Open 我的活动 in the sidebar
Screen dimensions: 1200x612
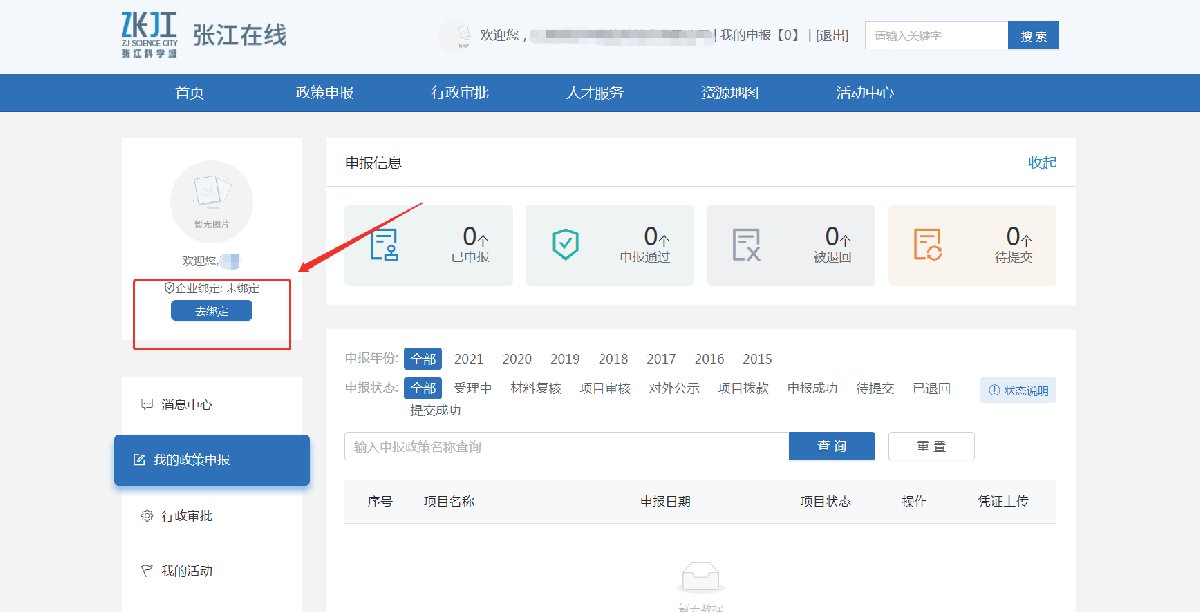[212, 571]
